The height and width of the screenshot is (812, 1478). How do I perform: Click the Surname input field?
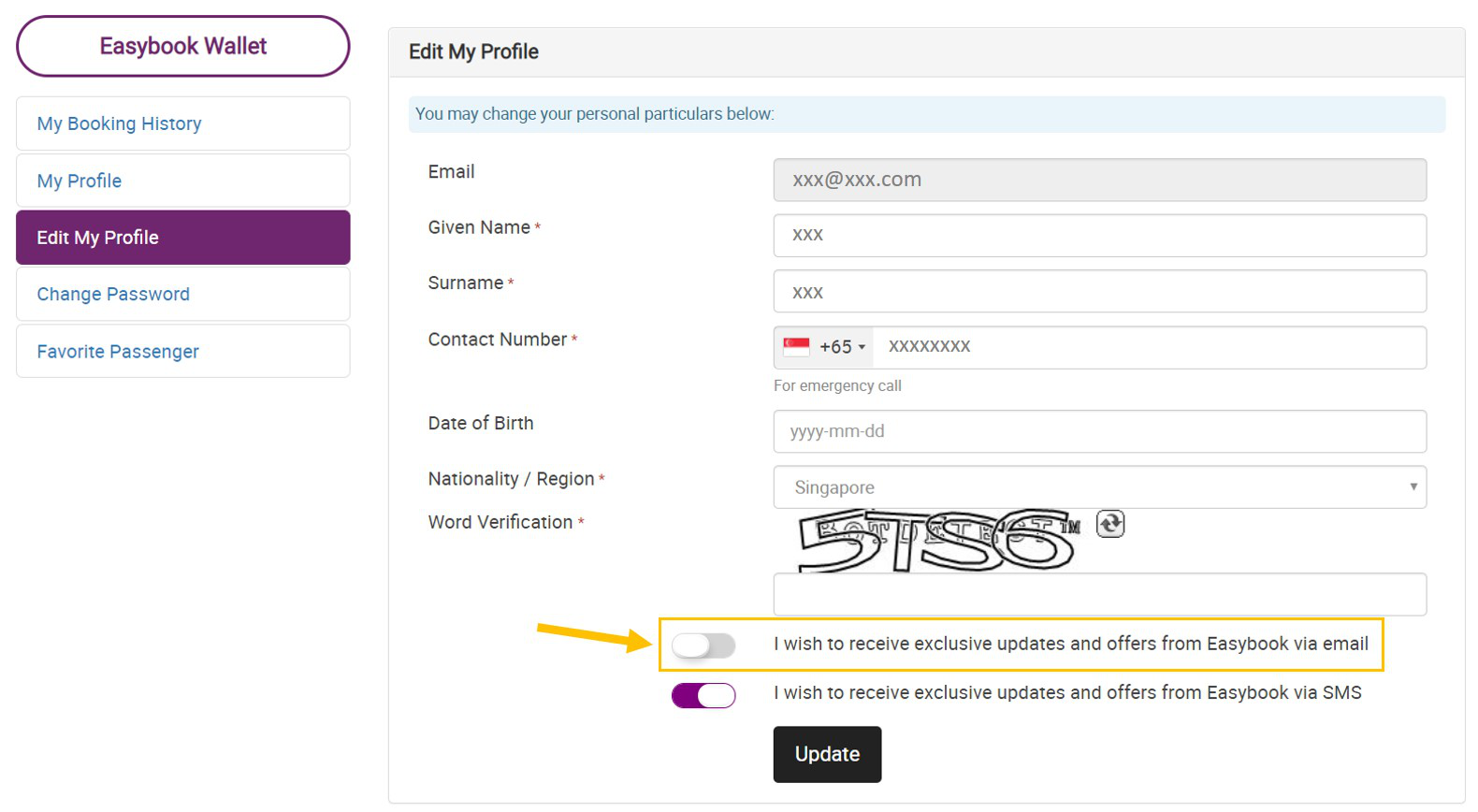(x=1100, y=291)
